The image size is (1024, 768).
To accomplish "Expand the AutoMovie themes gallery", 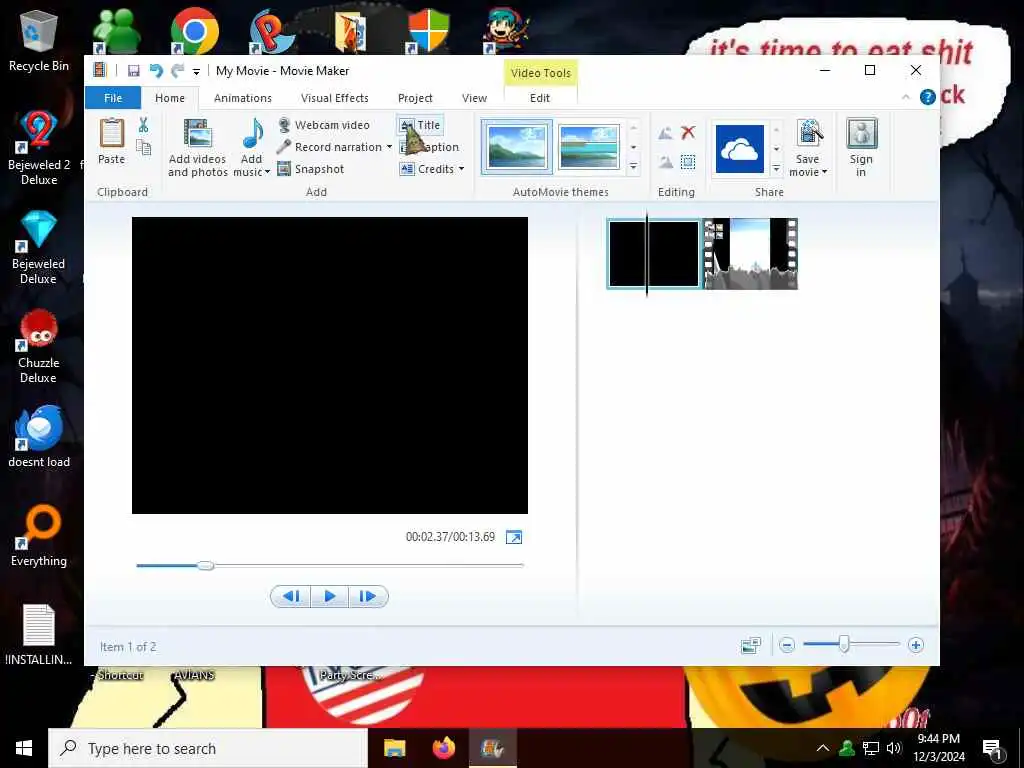I will pos(633,167).
